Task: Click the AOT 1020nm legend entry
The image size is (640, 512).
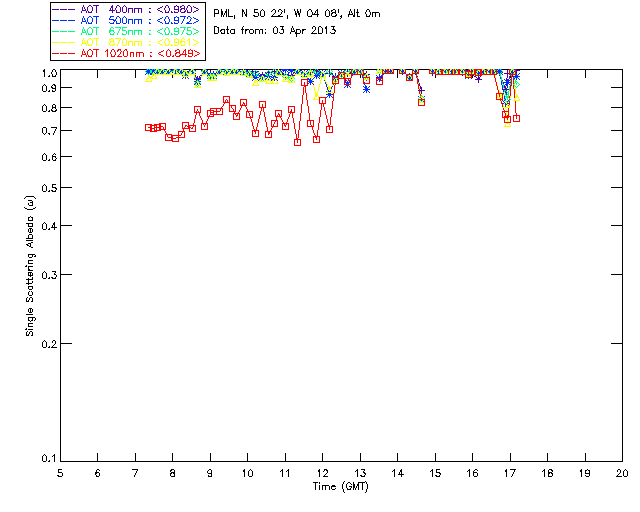Action: (x=126, y=53)
